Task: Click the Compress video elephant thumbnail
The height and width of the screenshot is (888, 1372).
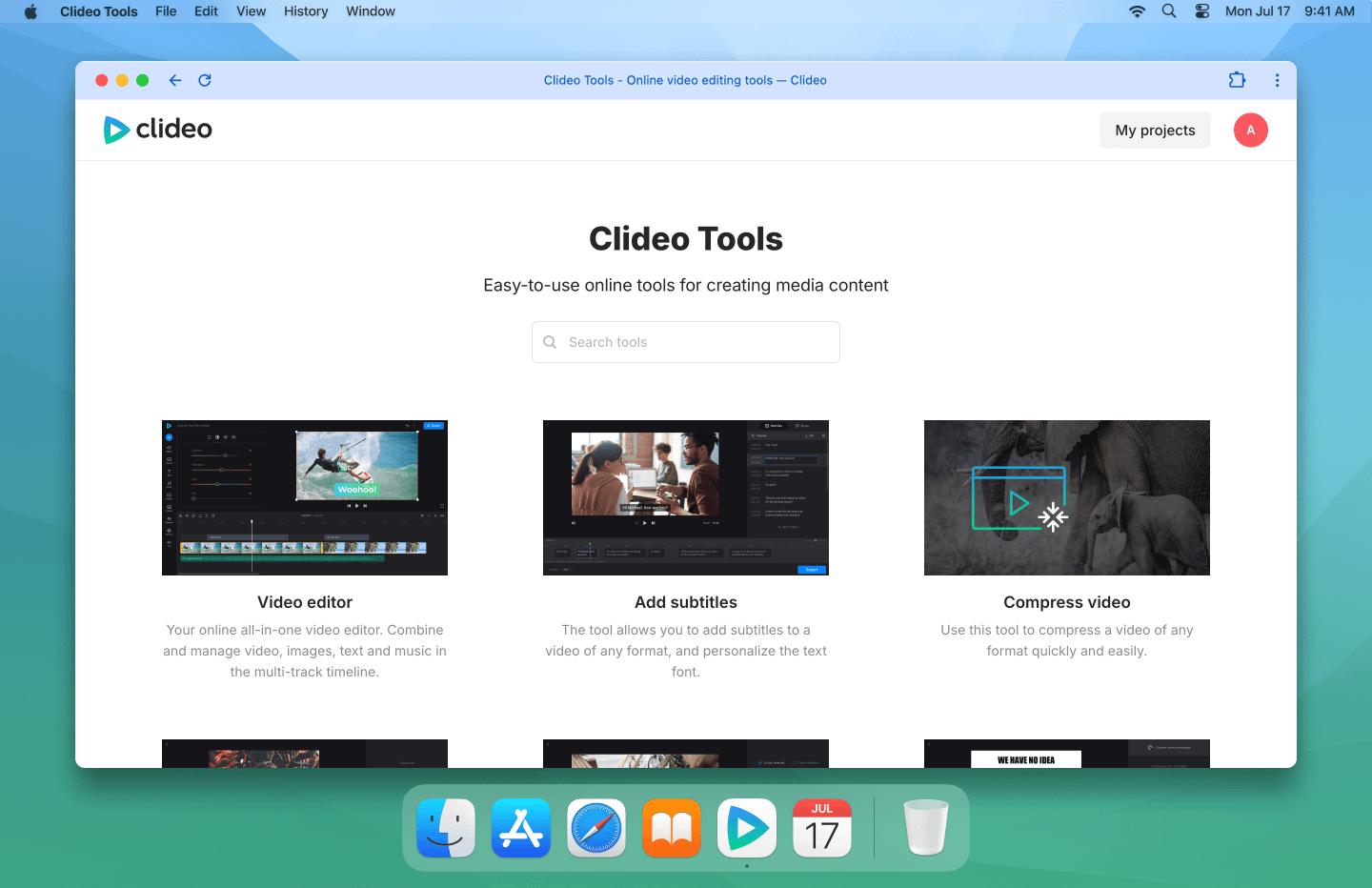Action: click(1067, 497)
